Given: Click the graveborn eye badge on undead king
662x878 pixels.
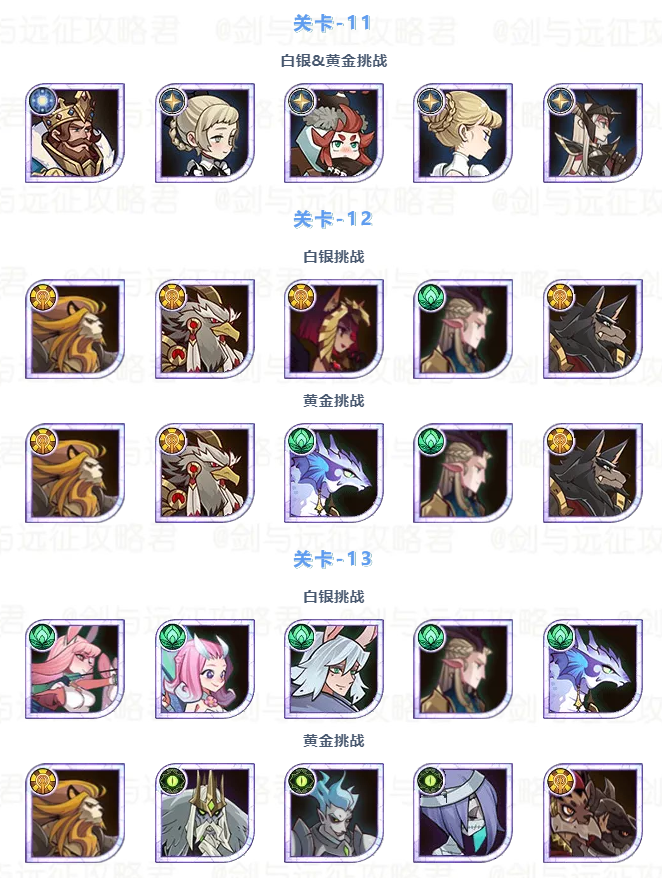Looking at the screenshot, I should (x=173, y=781).
